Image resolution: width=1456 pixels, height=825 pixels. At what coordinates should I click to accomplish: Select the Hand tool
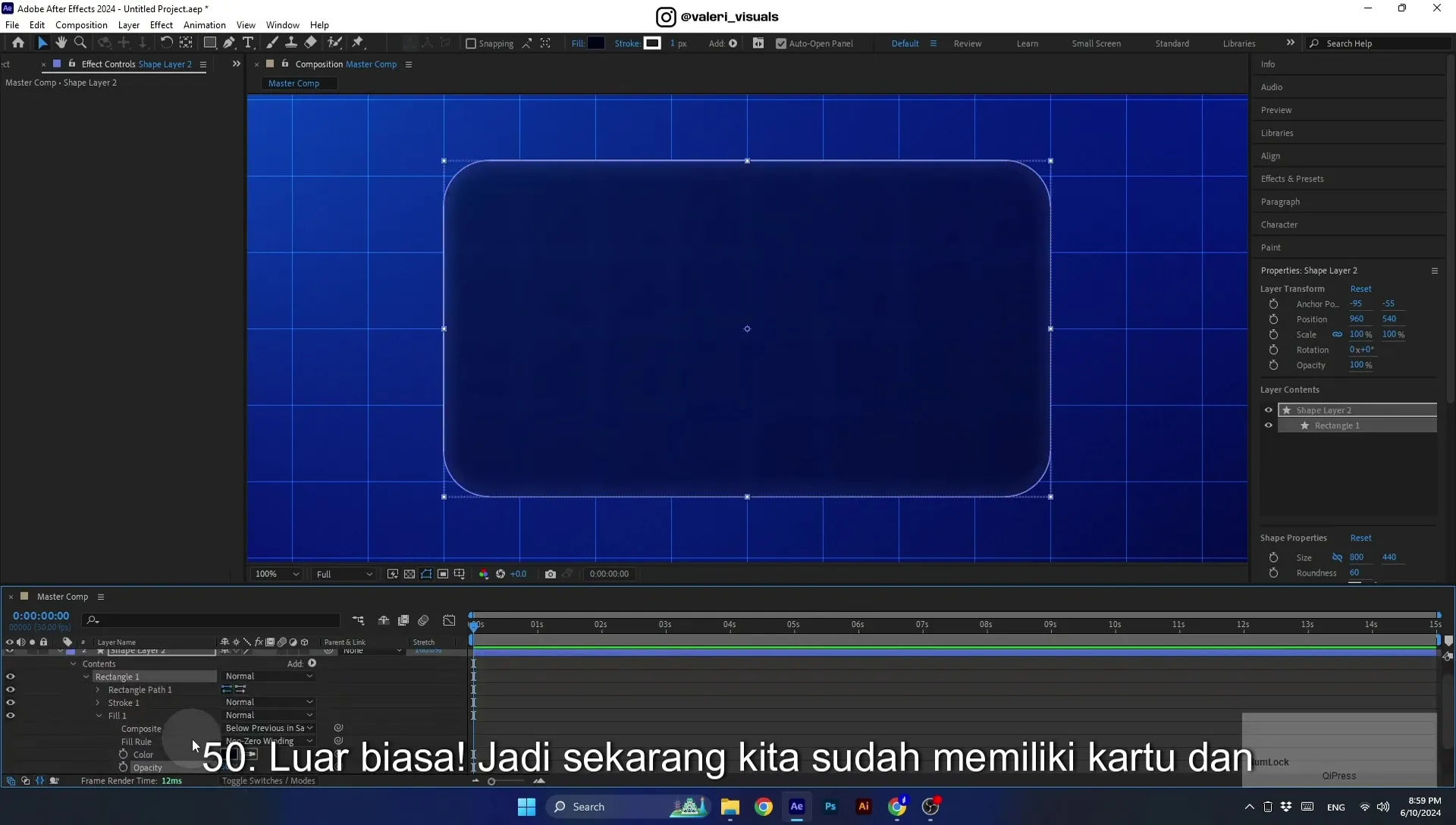61,43
